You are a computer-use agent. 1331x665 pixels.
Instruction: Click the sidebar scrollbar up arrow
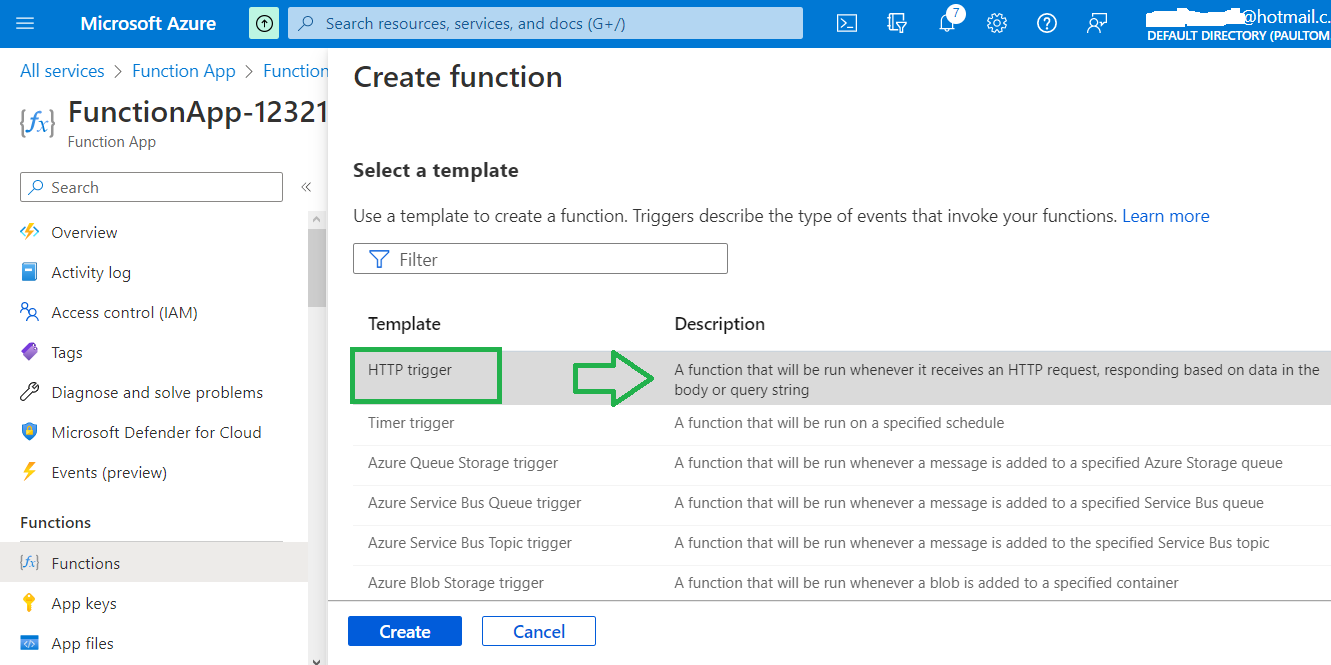point(316,218)
